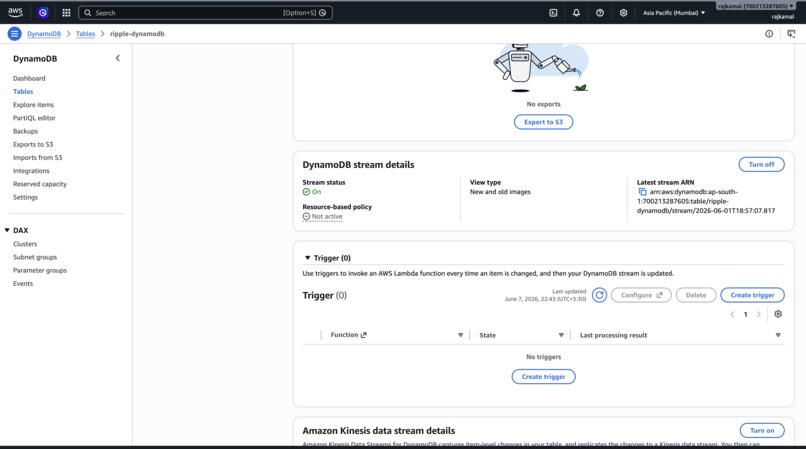Screen dimensions: 806x449
Task: Open DAX Events
Action: tap(23, 283)
